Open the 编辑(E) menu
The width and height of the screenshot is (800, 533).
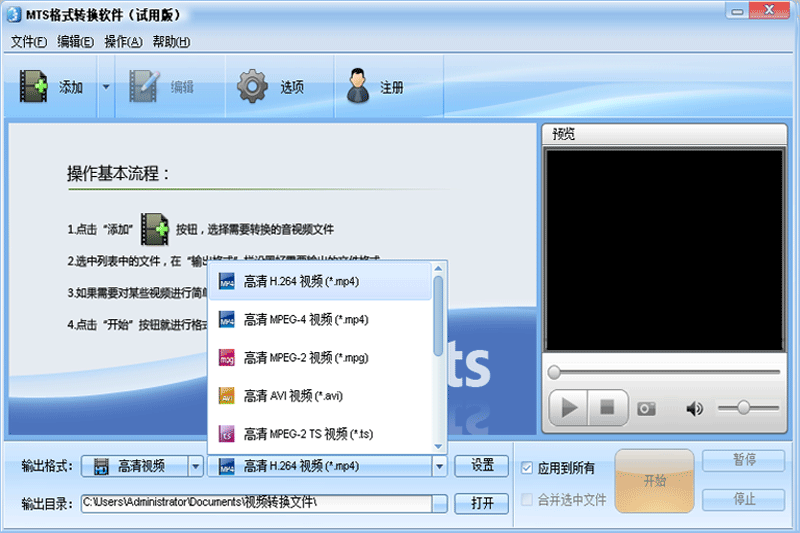point(76,42)
